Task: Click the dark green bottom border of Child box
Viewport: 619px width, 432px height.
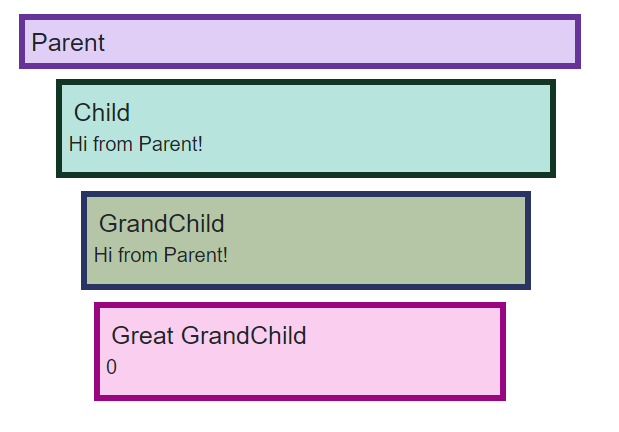Action: point(305,174)
